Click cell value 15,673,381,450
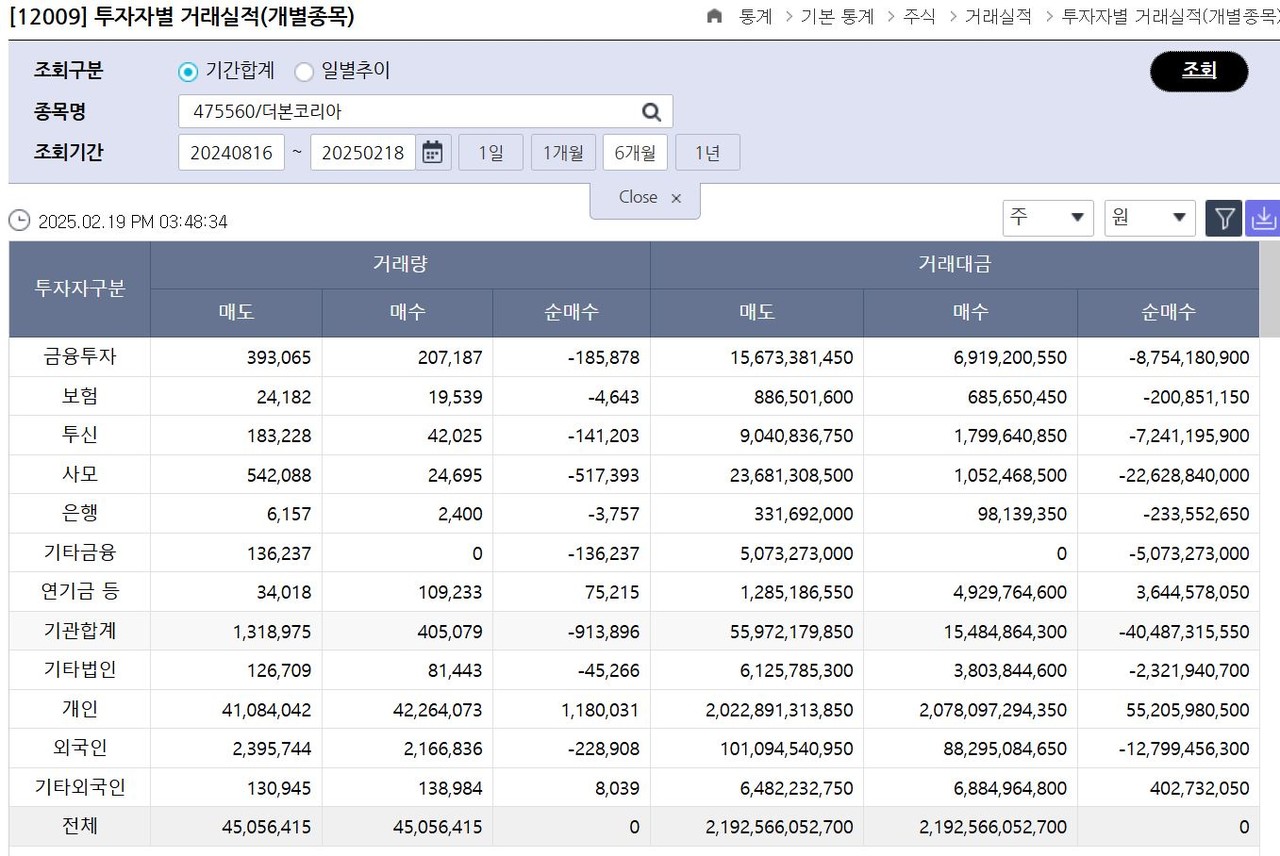 tap(792, 358)
